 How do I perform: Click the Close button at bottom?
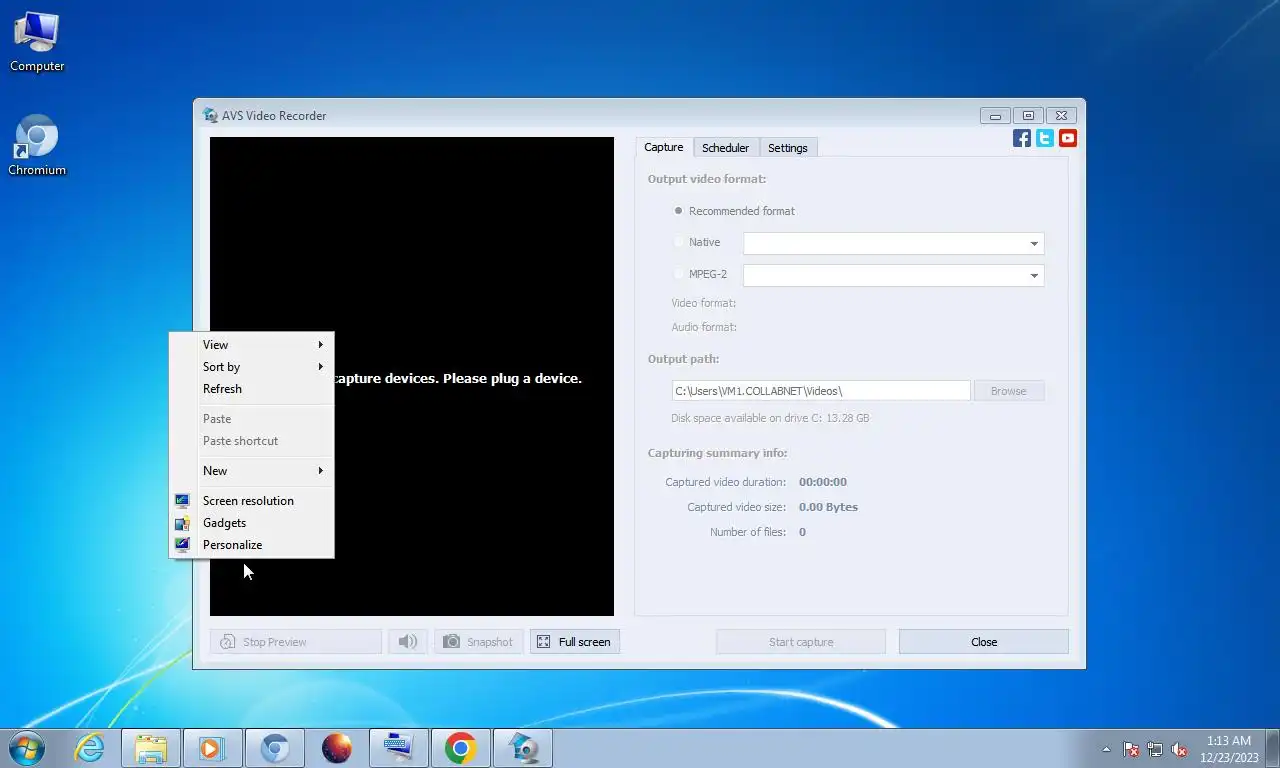coord(984,642)
